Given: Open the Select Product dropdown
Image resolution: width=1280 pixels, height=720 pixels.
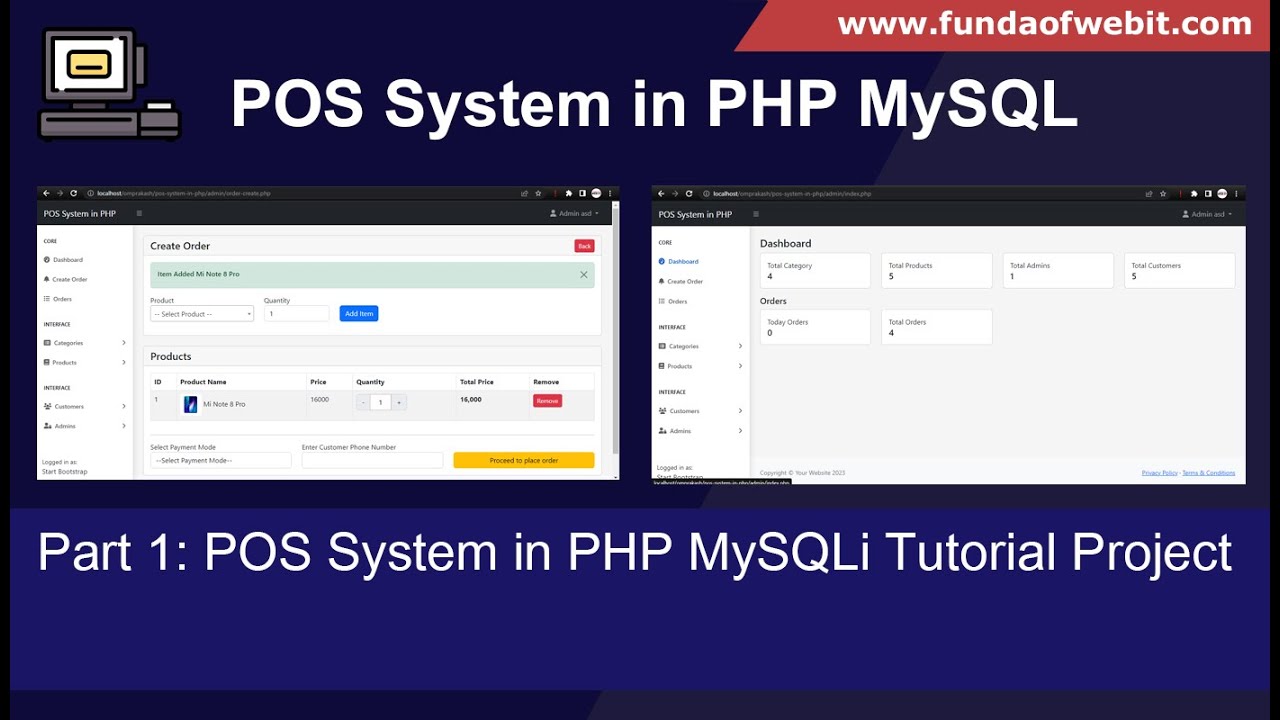Looking at the screenshot, I should pyautogui.click(x=202, y=314).
